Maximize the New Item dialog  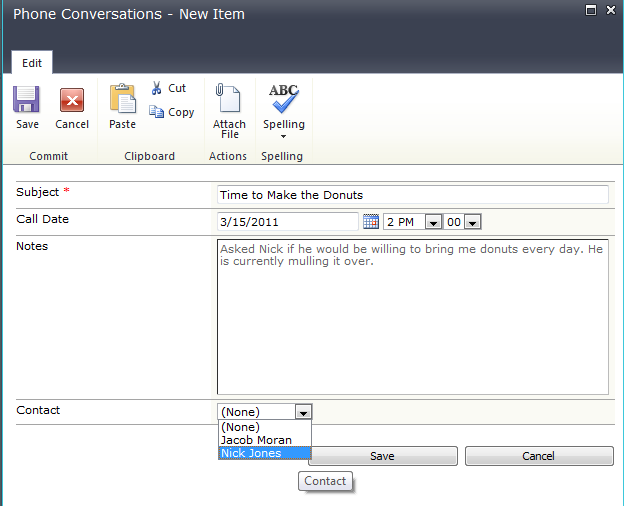[591, 10]
